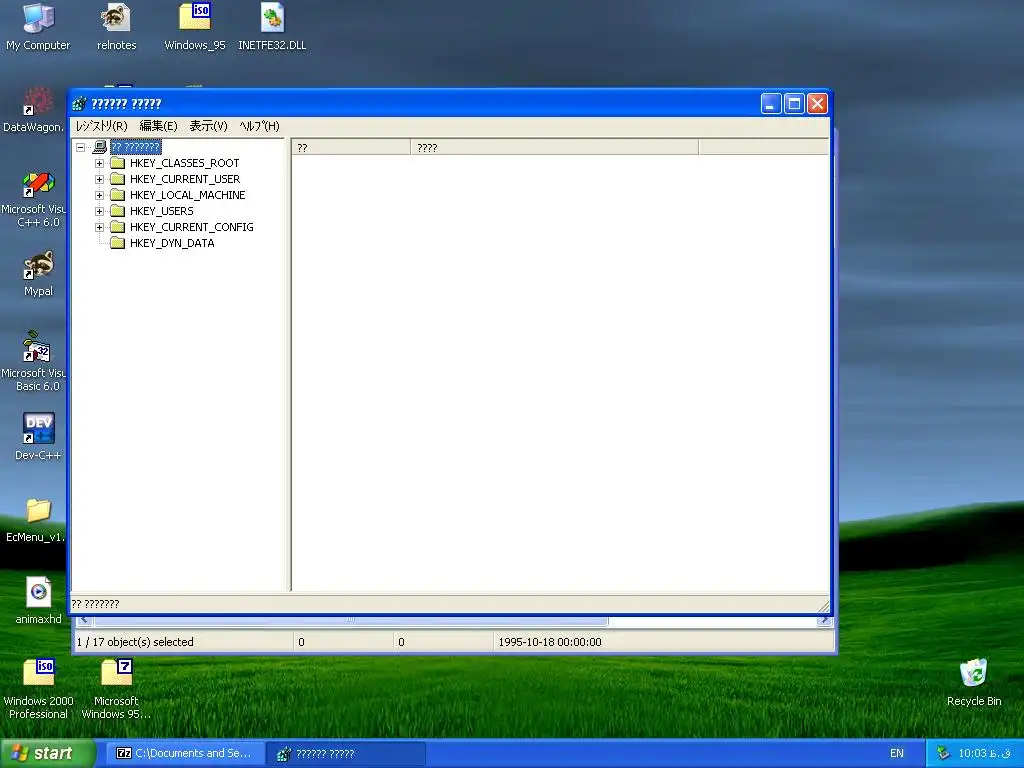This screenshot has height=768, width=1024.
Task: Select Windows 2000 Professional iso icon
Action: [x=38, y=689]
